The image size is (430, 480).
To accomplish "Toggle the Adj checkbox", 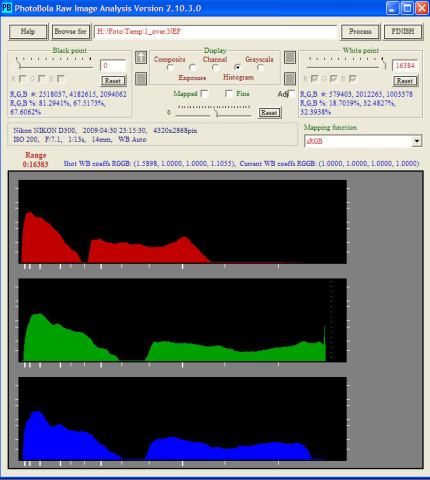I will (292, 94).
